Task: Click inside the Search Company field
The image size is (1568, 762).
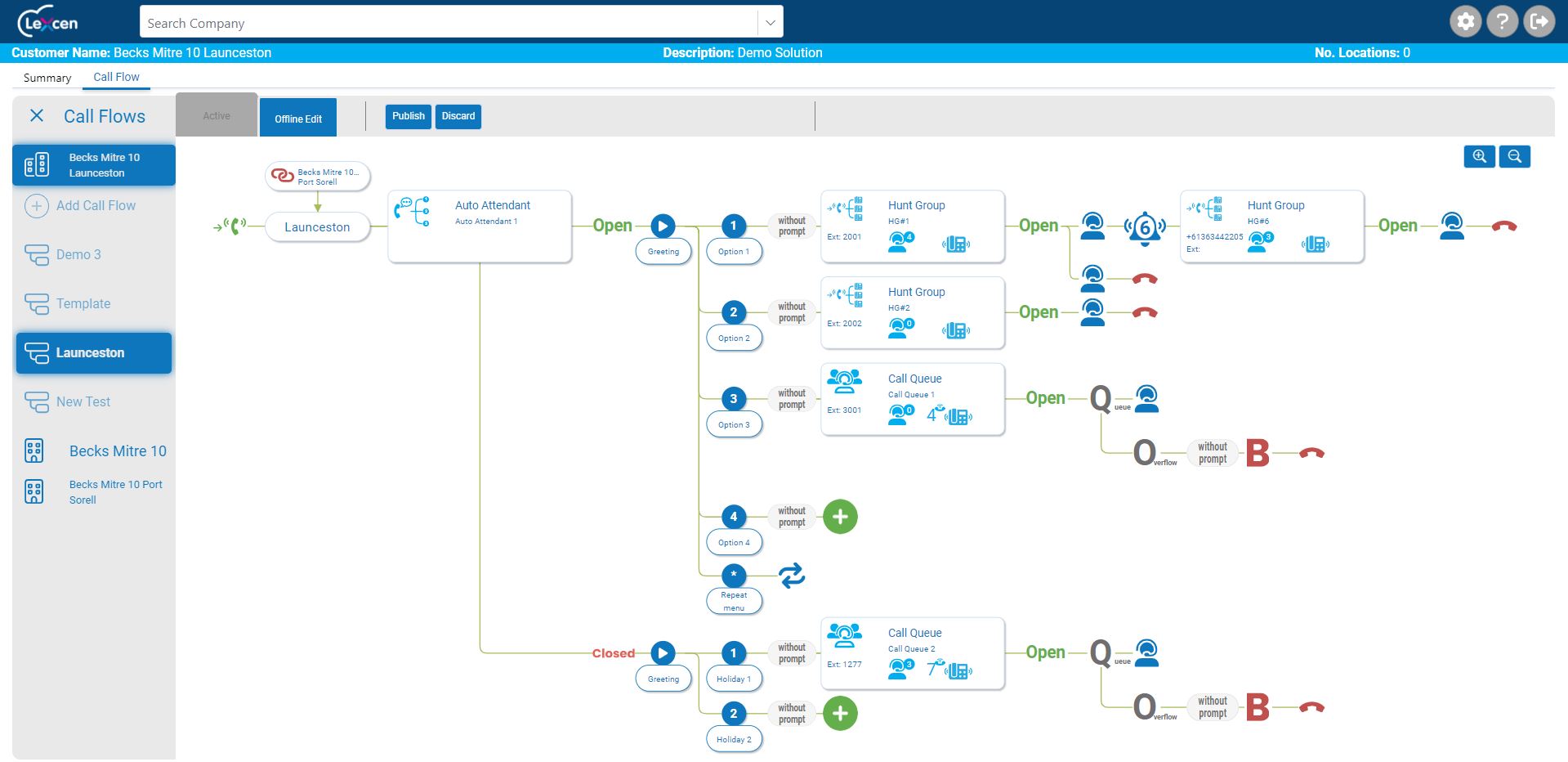Action: coord(449,22)
